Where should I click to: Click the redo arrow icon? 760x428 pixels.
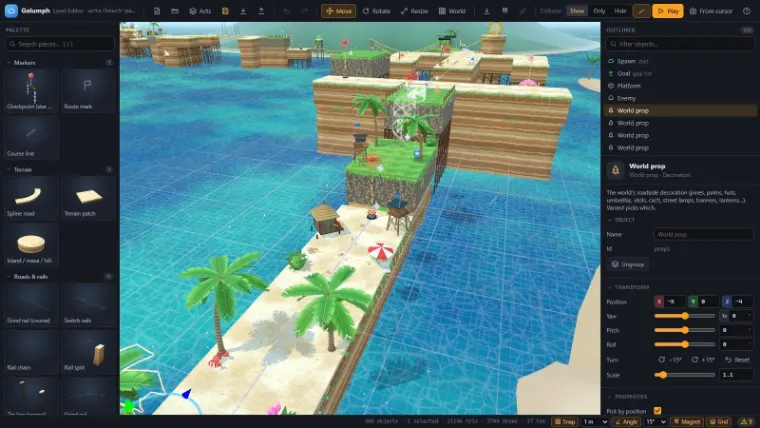pyautogui.click(x=304, y=11)
